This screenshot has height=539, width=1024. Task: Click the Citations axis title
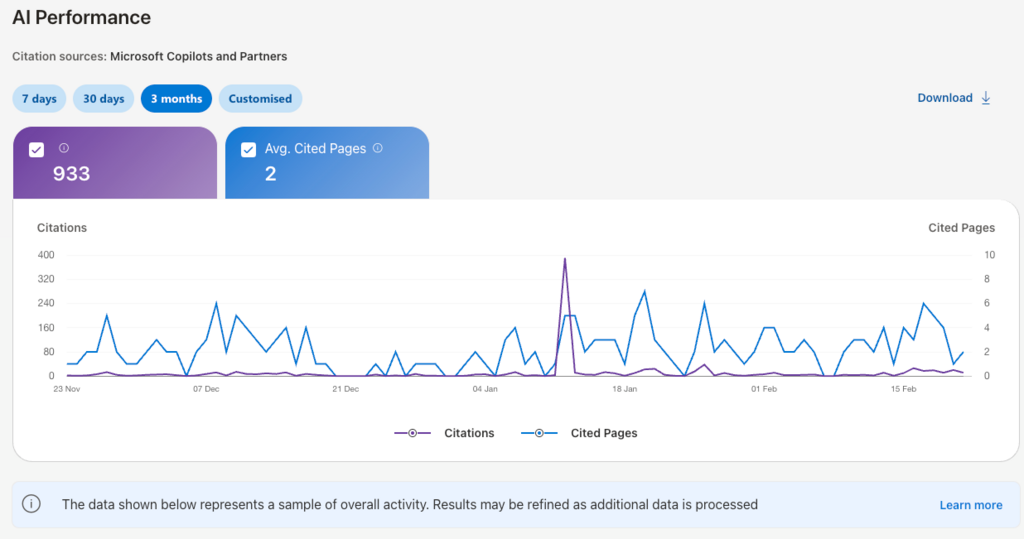point(61,228)
